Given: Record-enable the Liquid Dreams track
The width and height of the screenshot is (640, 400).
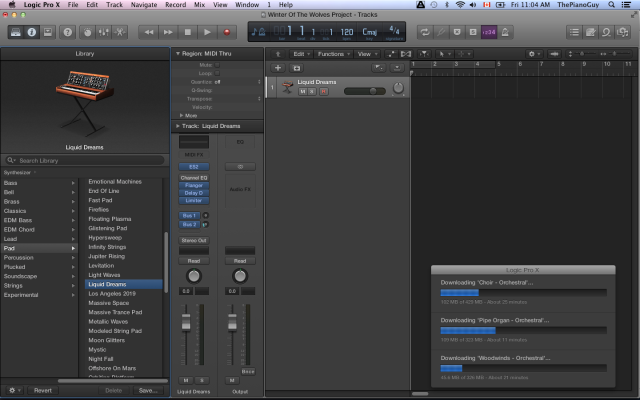Looking at the screenshot, I should click(324, 92).
